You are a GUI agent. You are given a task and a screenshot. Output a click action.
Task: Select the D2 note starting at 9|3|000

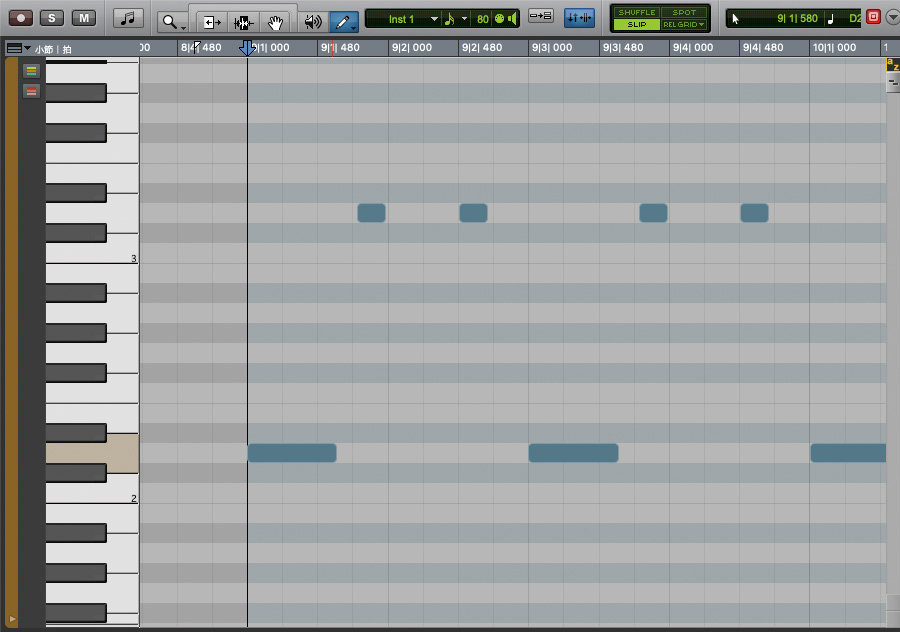(573, 453)
